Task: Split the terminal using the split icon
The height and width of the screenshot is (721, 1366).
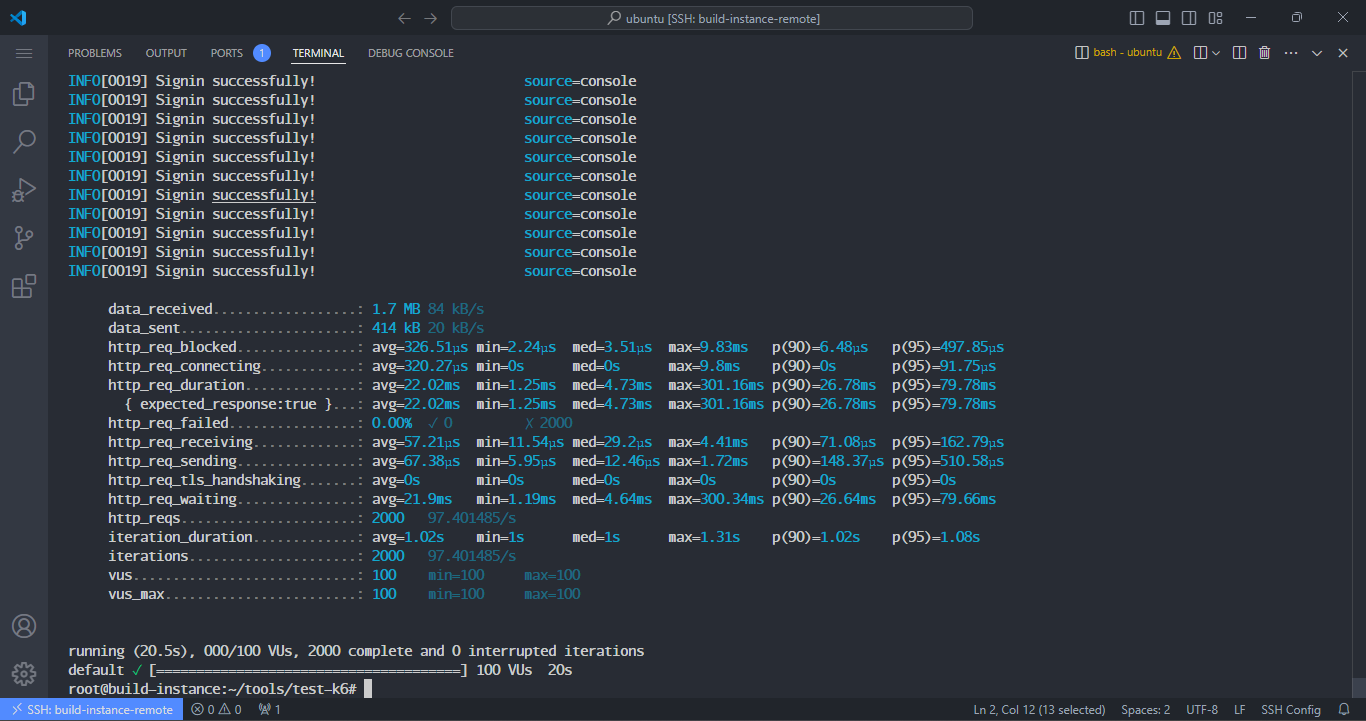Action: [x=1239, y=53]
